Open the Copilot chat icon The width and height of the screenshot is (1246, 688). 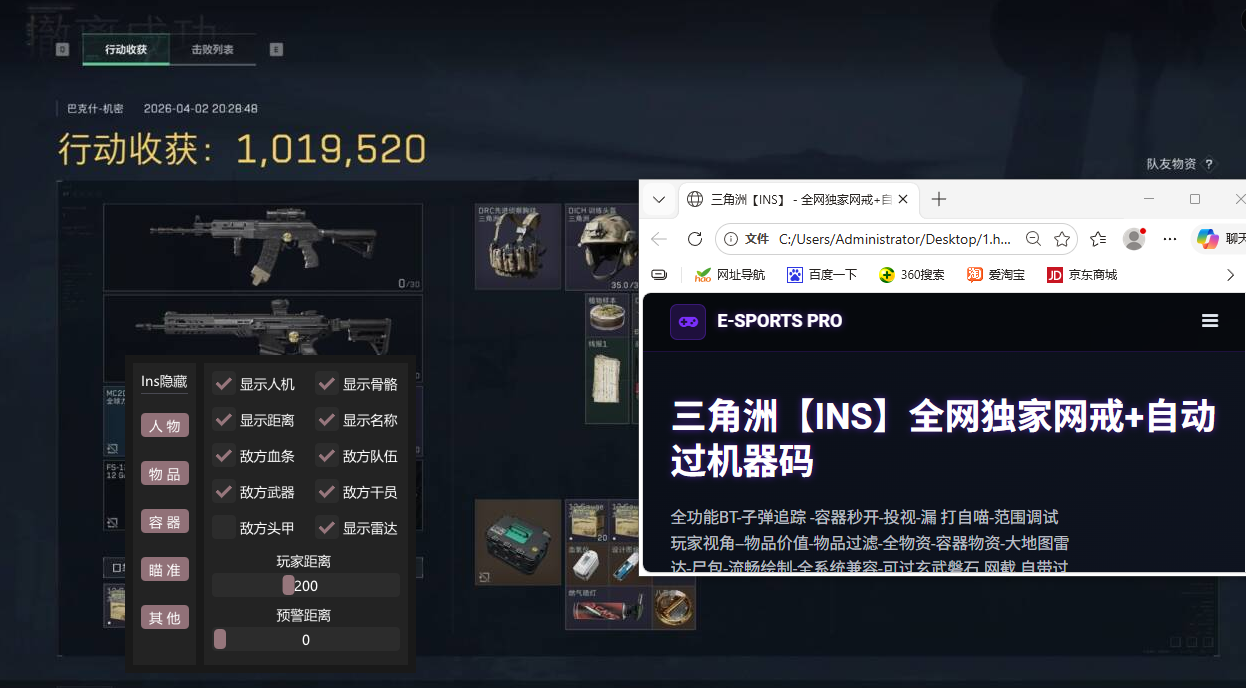point(1208,239)
